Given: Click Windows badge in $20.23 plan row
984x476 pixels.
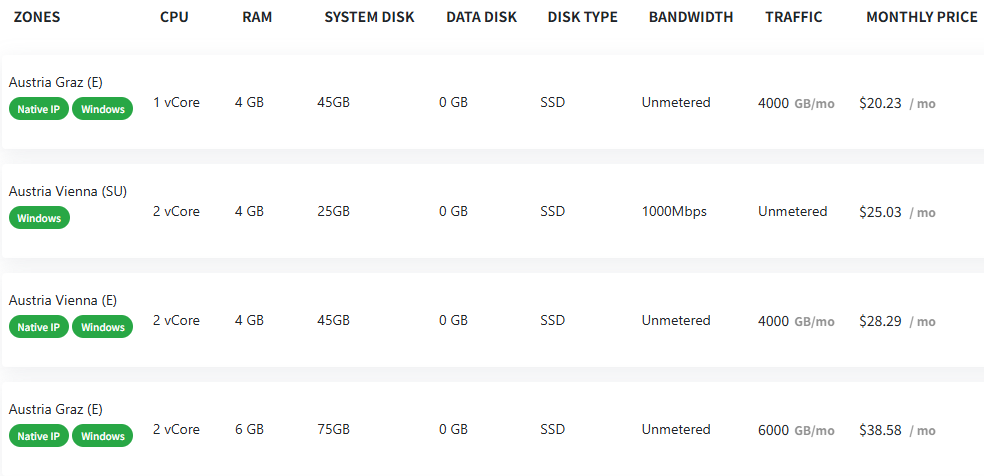Looking at the screenshot, I should pyautogui.click(x=103, y=109).
